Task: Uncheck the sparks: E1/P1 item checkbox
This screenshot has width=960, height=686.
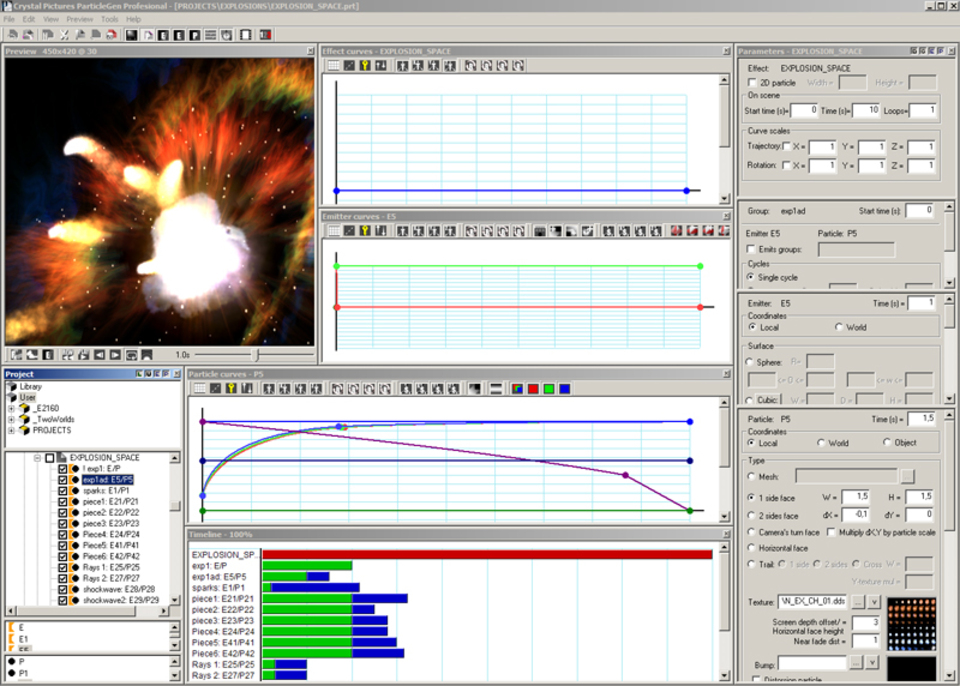Action: pos(63,491)
